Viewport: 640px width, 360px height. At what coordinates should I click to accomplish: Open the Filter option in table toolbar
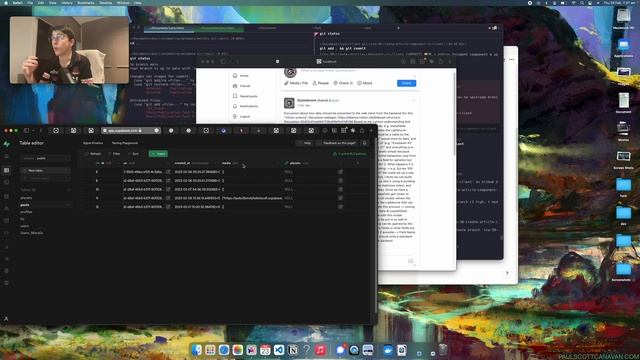tap(114, 154)
